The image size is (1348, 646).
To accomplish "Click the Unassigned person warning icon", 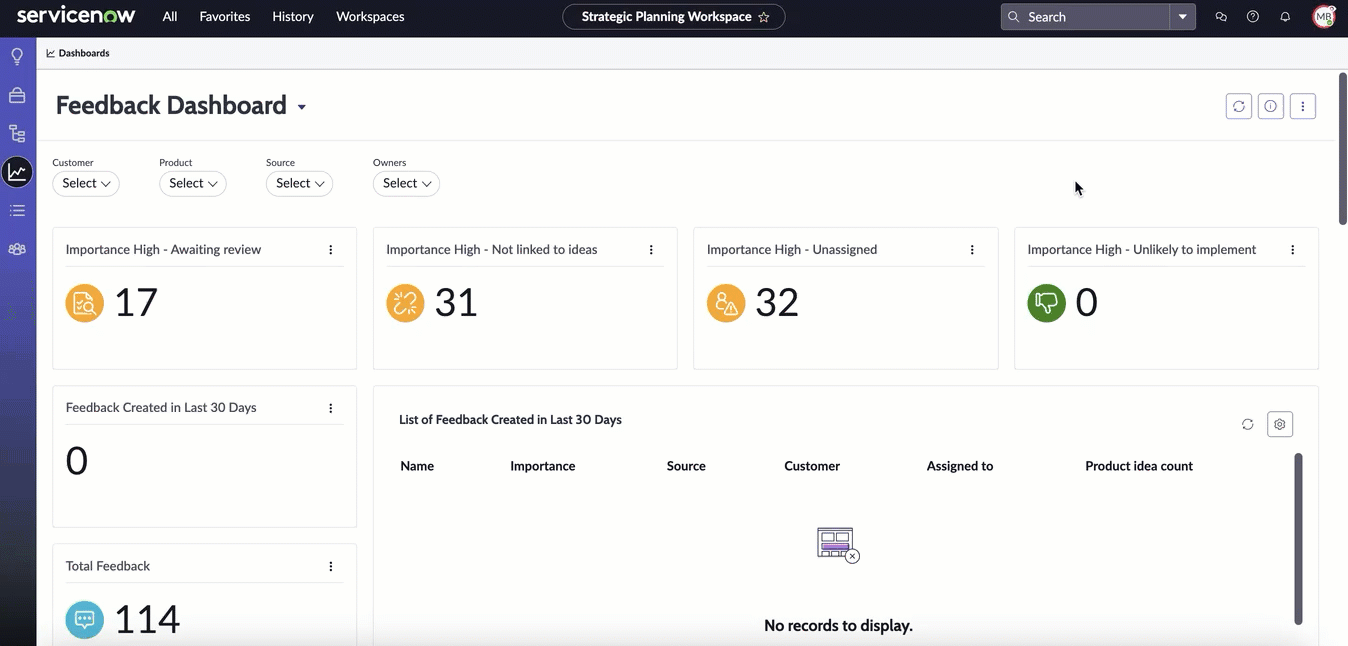I will tap(726, 303).
